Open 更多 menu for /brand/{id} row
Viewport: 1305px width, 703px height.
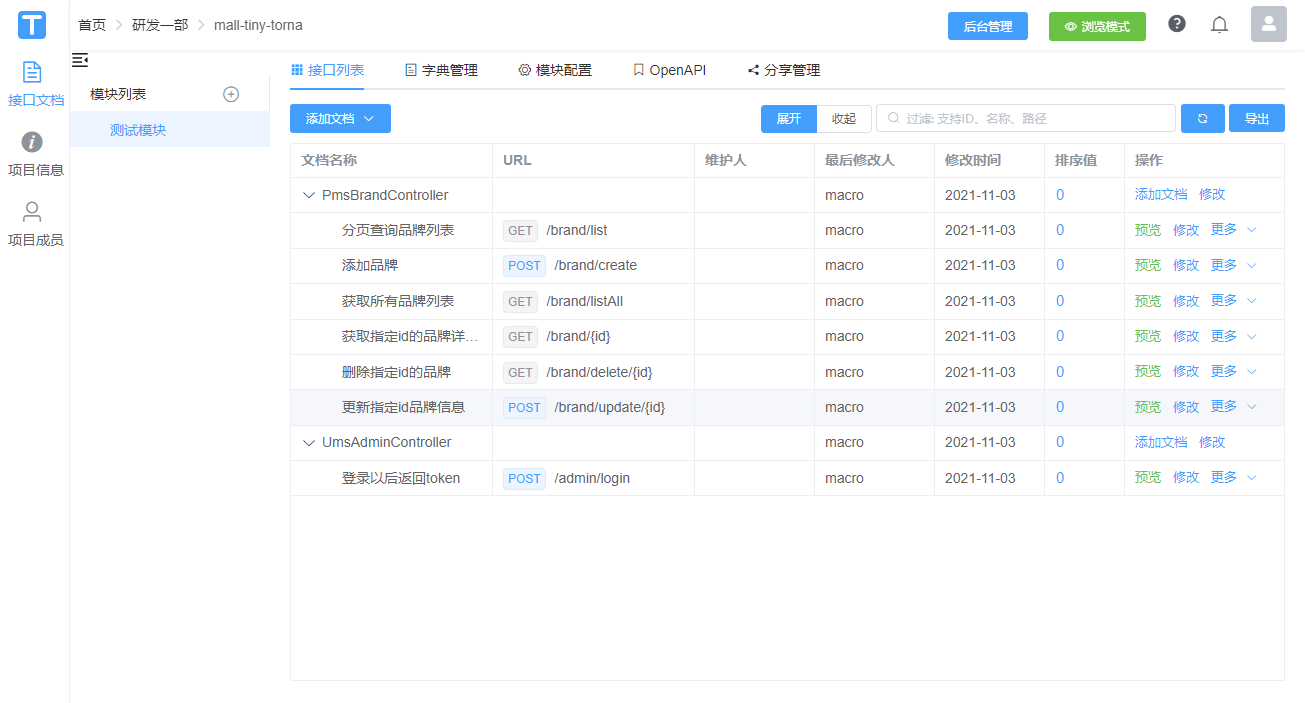pos(1233,336)
